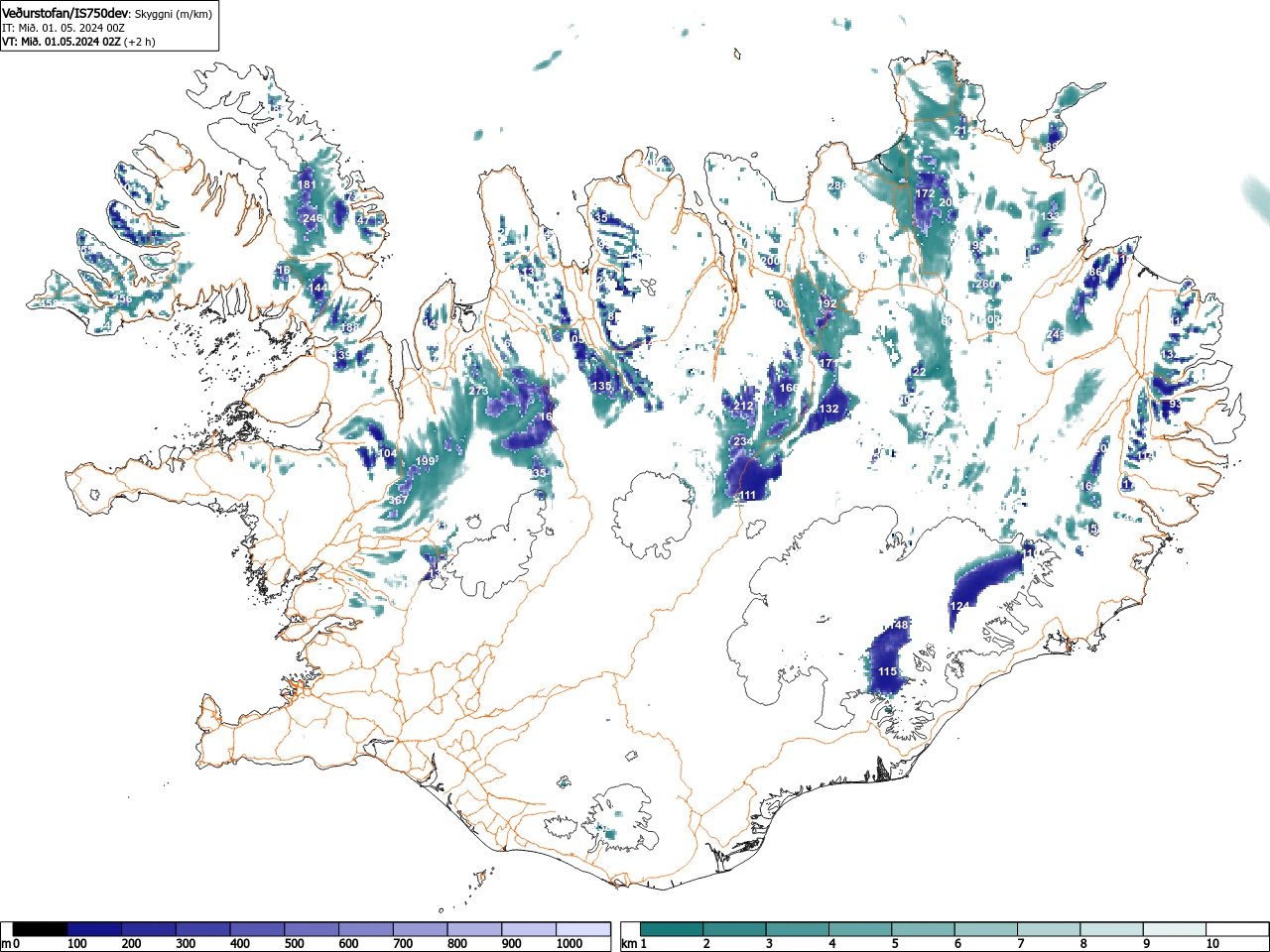Select the 'VT: Mið. 01.05.2024 02Z (+2 h)' line
This screenshot has height=952, width=1270.
(78, 42)
